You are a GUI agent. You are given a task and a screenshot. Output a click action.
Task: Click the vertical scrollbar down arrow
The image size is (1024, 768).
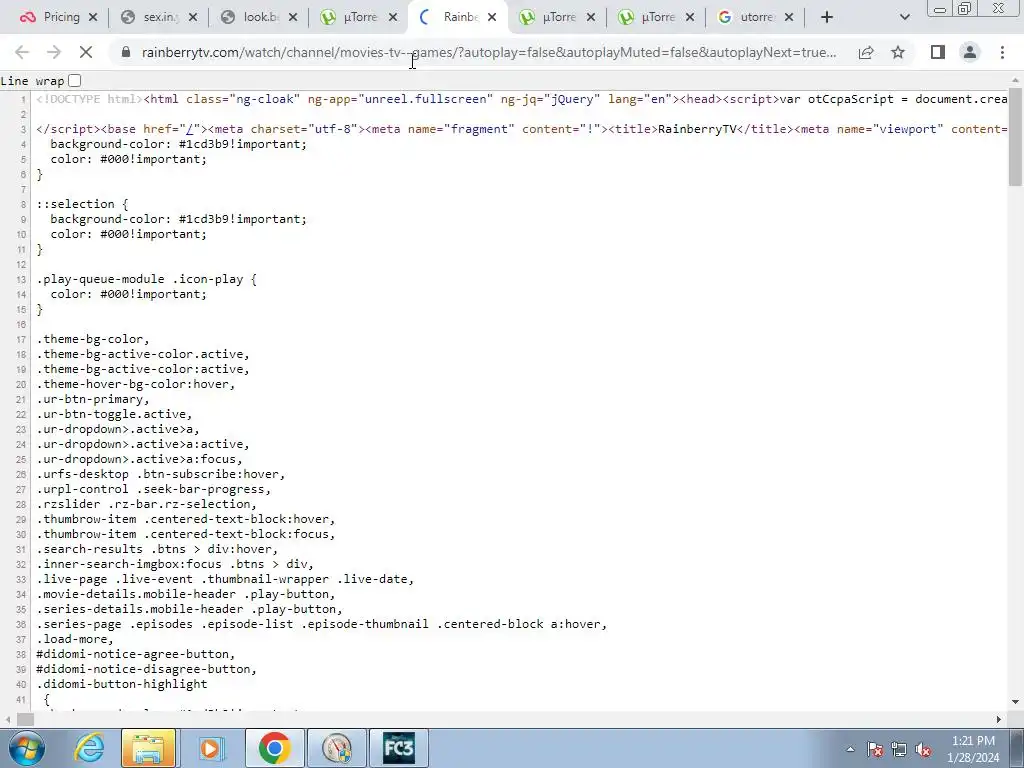coord(1015,702)
